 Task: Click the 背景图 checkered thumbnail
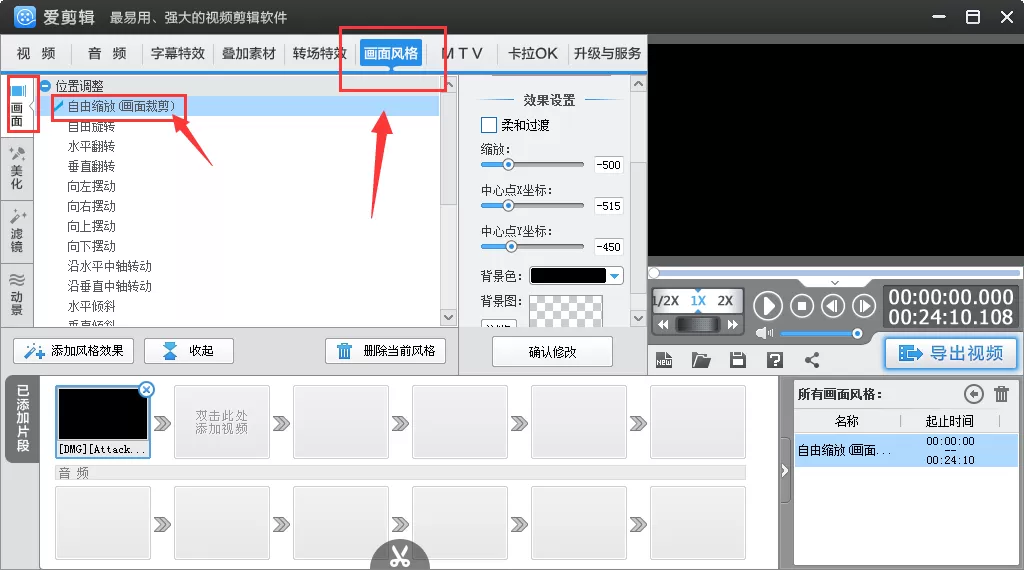[566, 311]
